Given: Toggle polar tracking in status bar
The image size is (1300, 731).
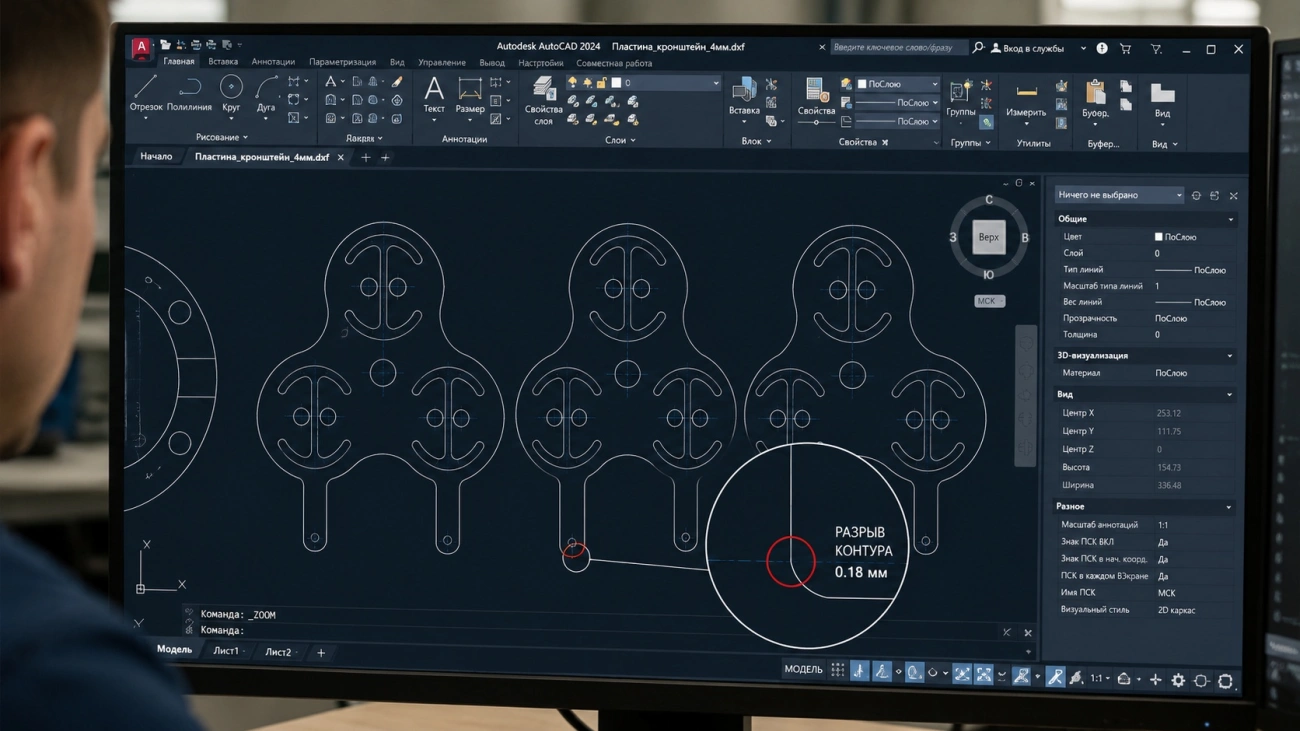Looking at the screenshot, I should [x=882, y=671].
